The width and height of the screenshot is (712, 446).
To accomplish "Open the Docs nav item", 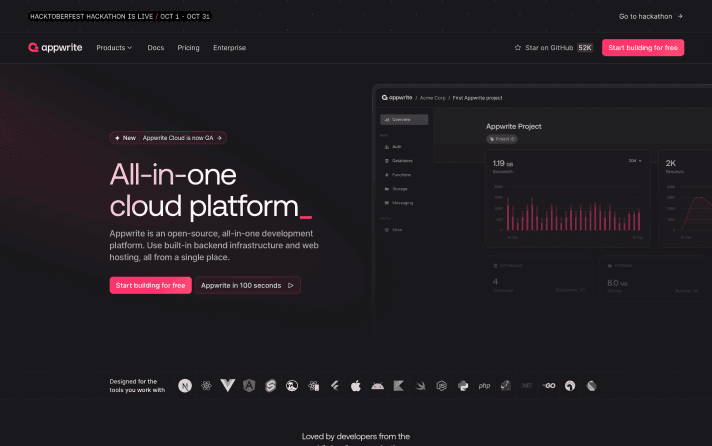I will click(x=156, y=48).
